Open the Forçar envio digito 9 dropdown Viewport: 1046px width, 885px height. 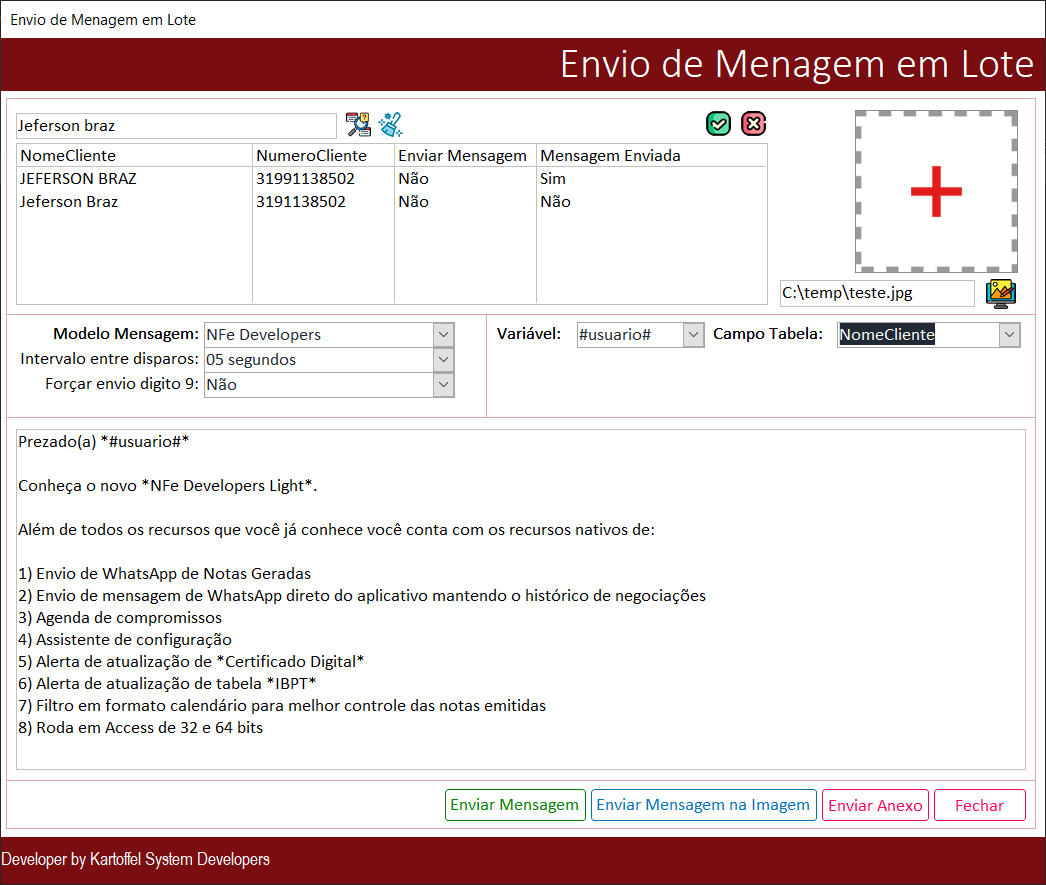coord(444,385)
